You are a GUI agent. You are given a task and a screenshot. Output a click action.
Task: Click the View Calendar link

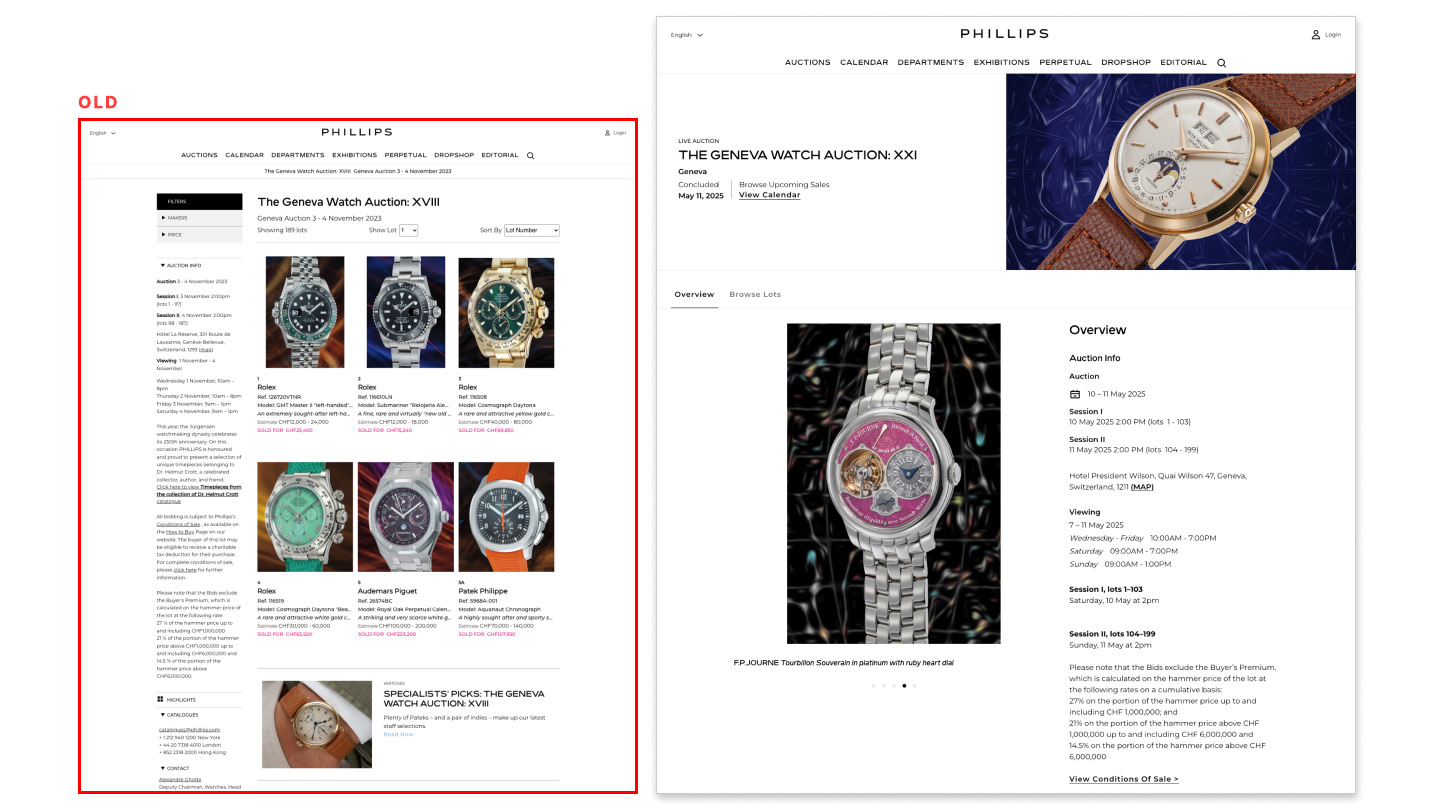point(769,195)
